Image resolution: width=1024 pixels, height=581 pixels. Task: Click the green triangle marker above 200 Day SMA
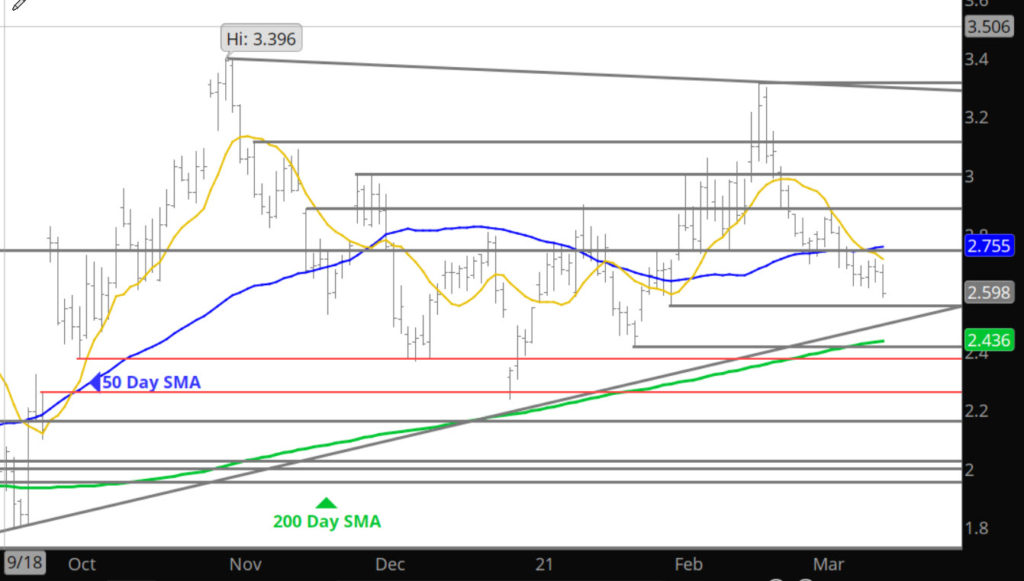point(326,502)
